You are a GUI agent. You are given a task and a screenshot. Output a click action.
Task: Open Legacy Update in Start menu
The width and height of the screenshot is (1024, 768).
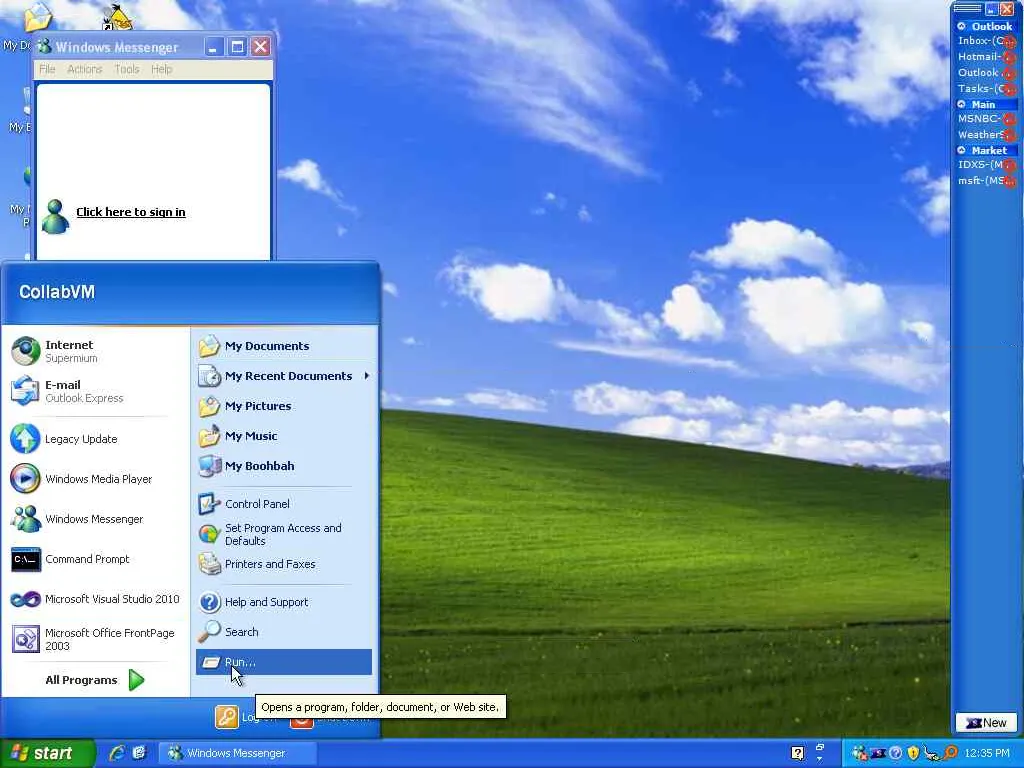(97, 439)
